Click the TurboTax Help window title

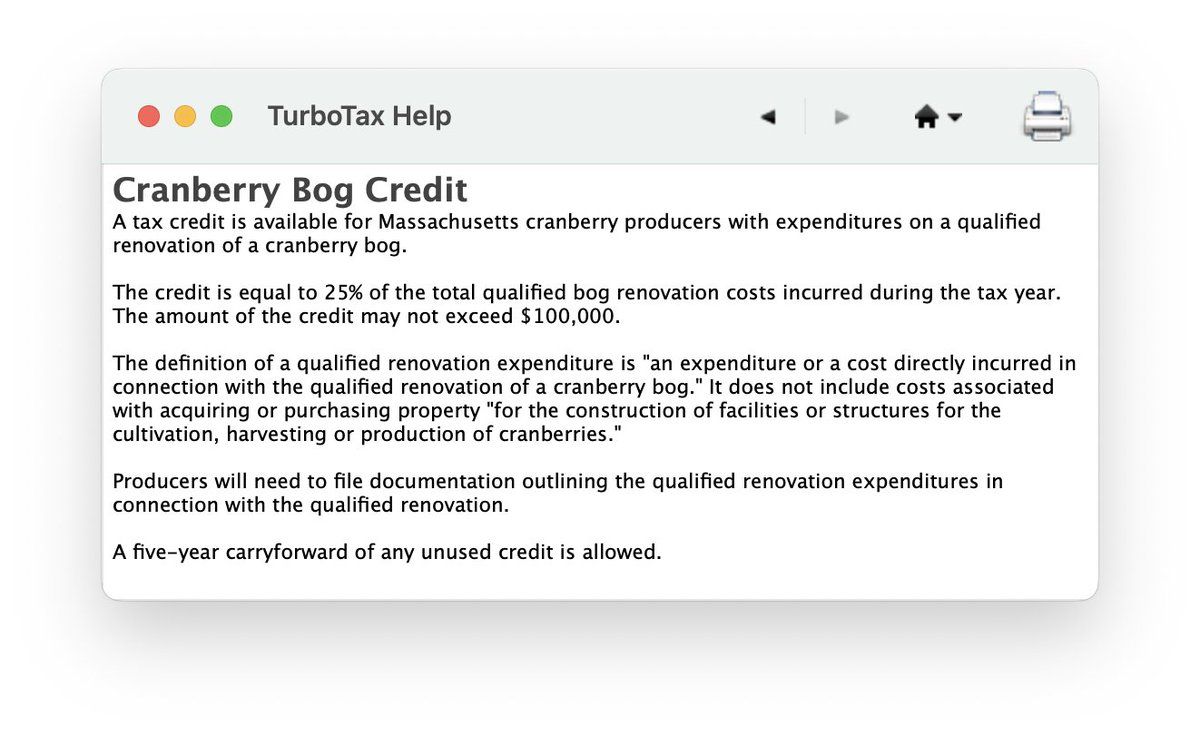click(x=359, y=116)
